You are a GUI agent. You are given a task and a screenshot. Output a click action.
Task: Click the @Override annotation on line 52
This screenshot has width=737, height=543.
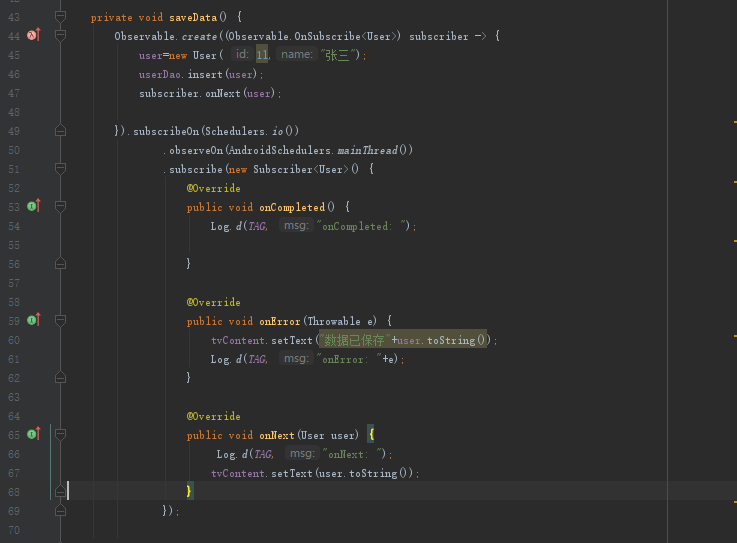click(x=213, y=188)
